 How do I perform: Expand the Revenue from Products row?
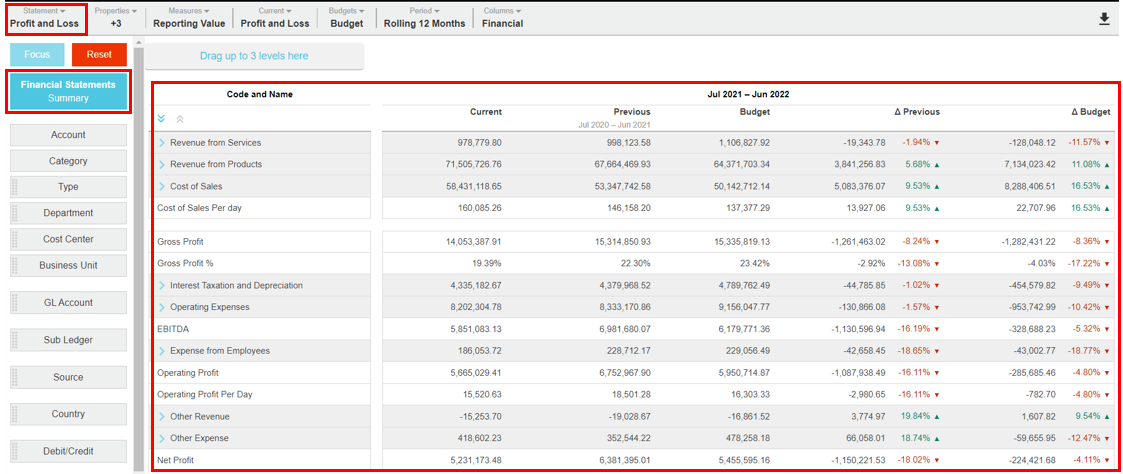(x=162, y=164)
